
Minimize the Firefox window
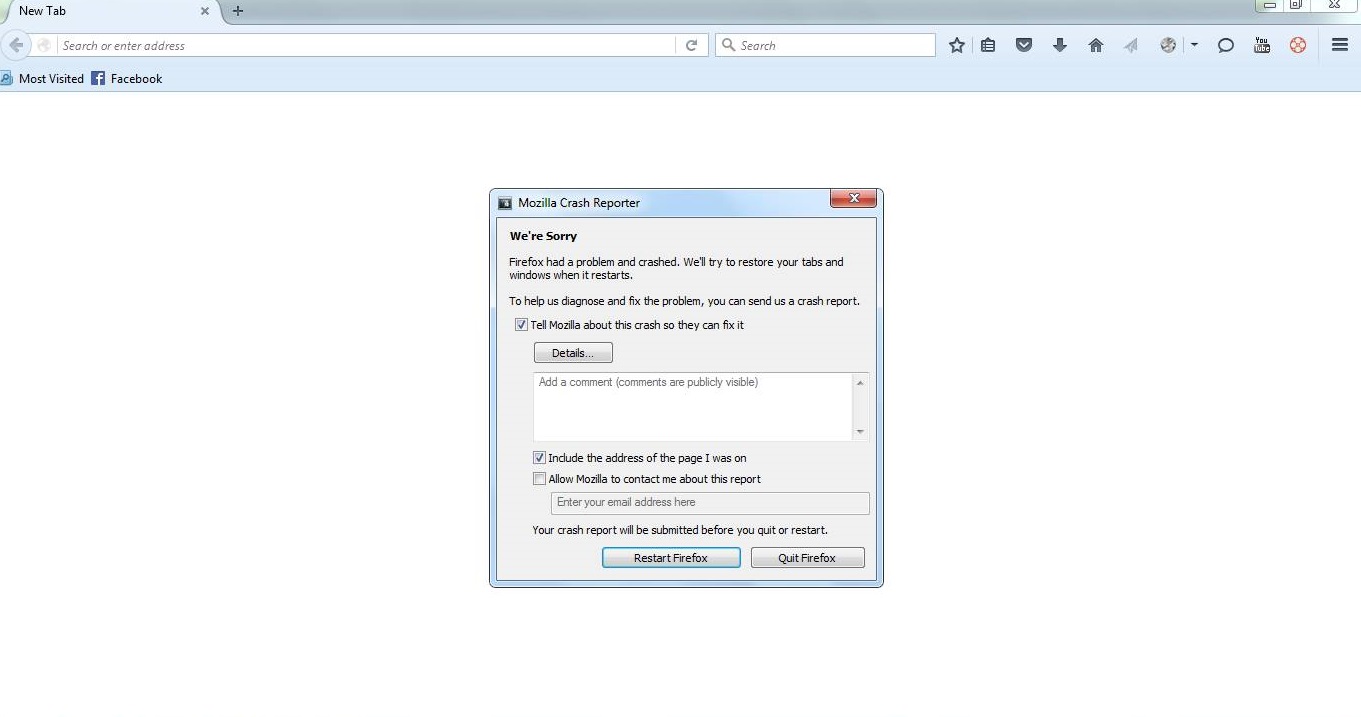point(1270,5)
